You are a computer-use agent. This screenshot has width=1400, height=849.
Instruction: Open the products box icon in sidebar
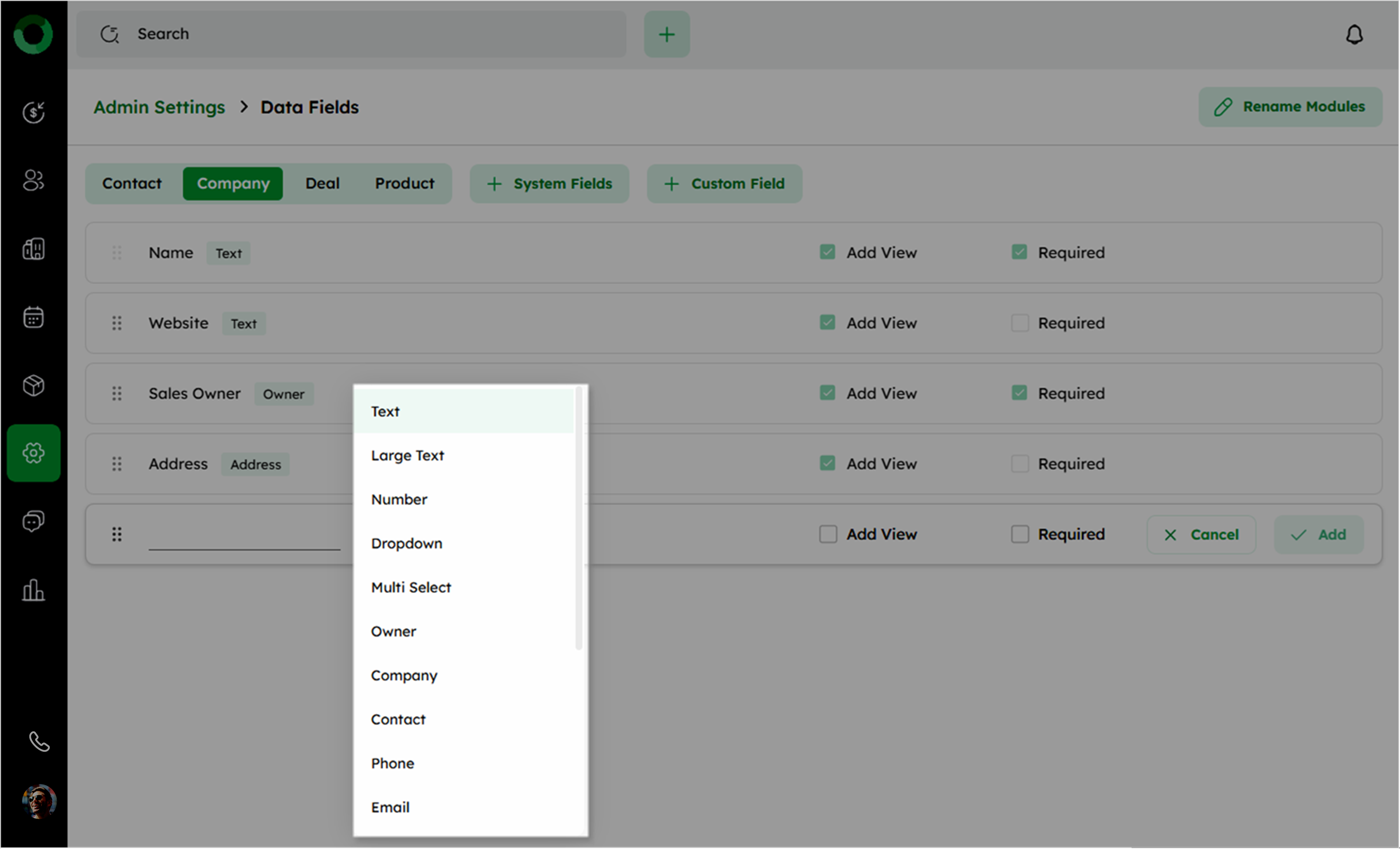33,385
